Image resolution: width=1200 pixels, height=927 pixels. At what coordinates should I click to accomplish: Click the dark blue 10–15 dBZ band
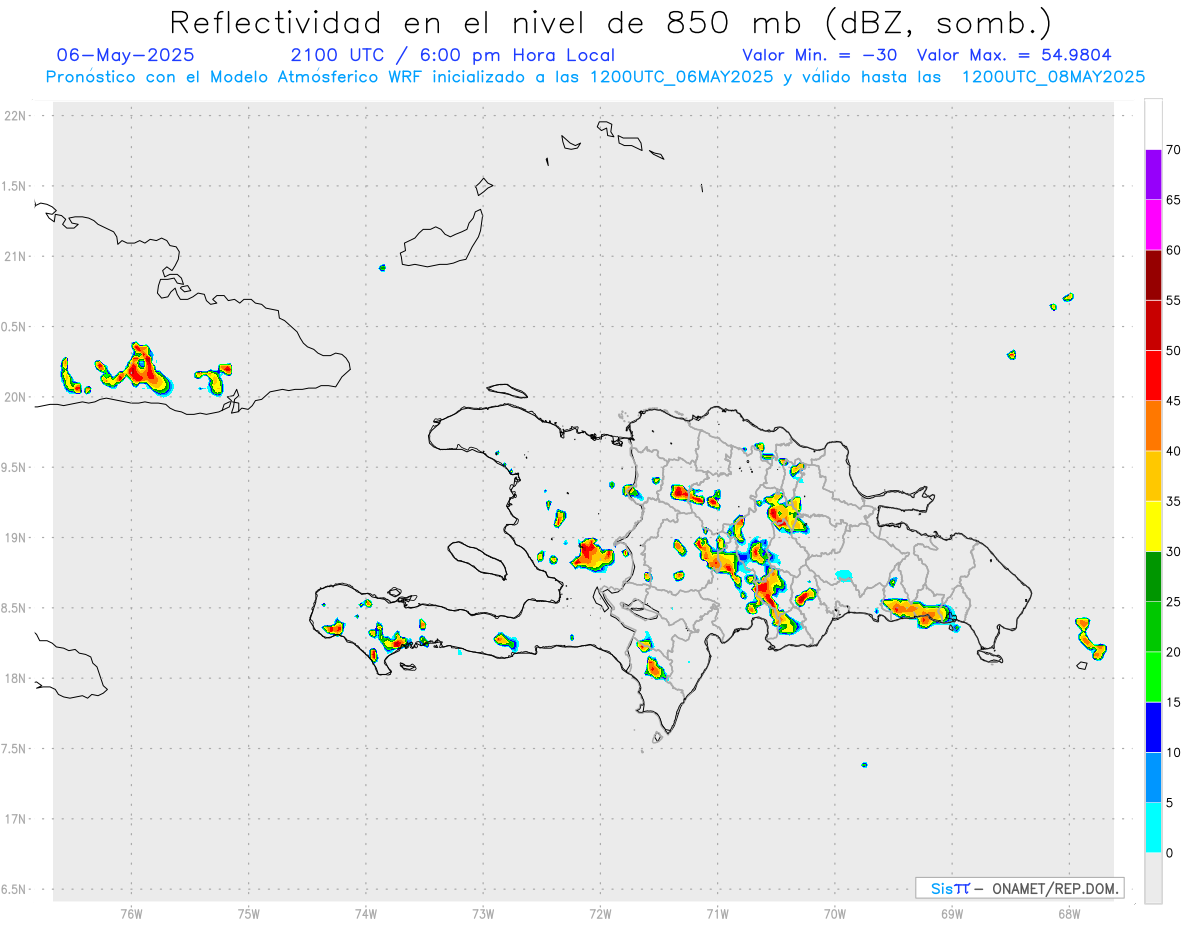tap(1153, 727)
